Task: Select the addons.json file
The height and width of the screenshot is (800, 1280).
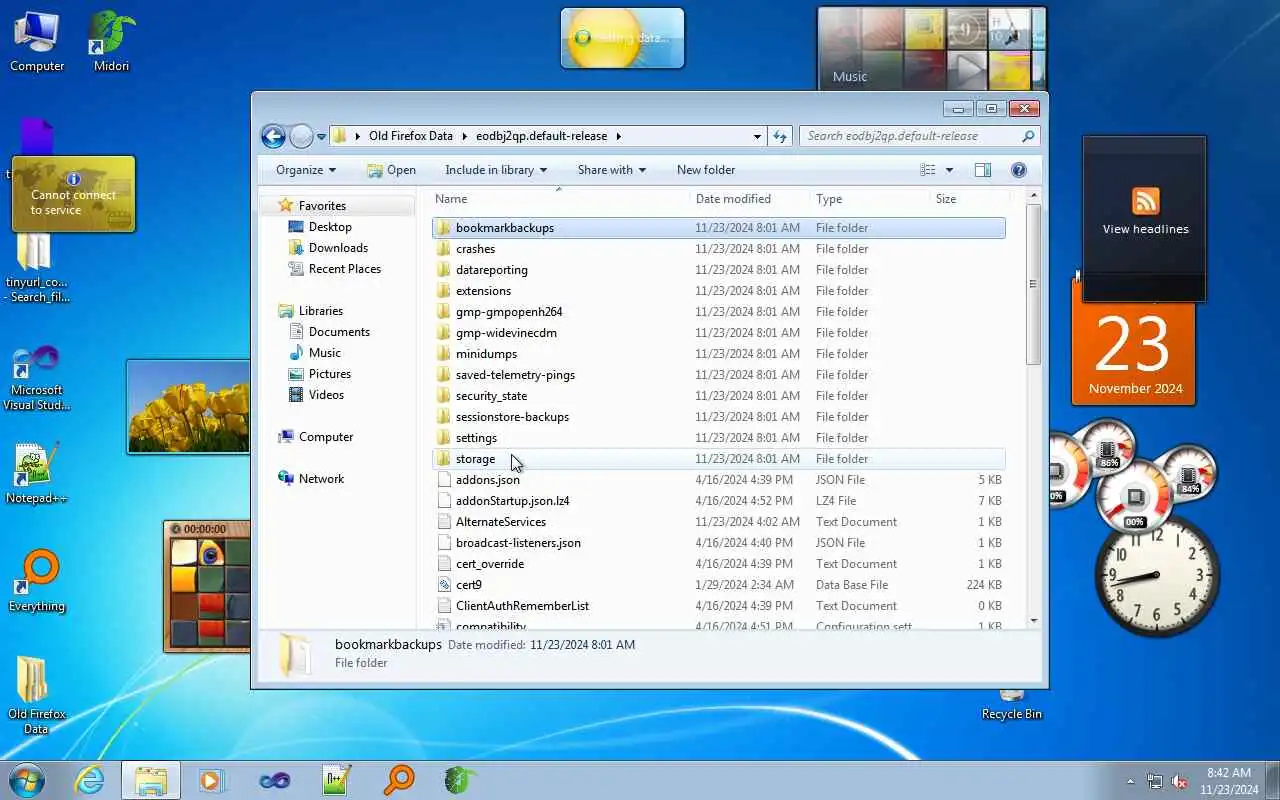Action: pos(718,480)
